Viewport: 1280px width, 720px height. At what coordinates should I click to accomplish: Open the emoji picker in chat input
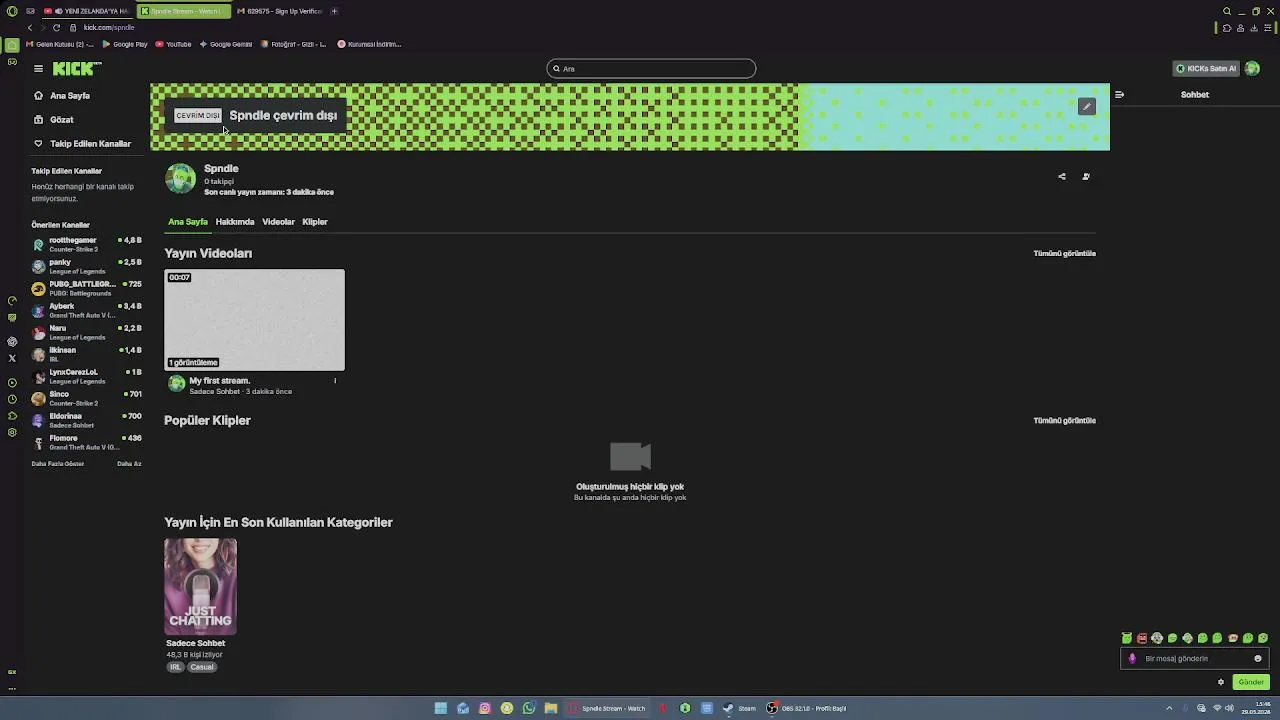tap(1258, 659)
